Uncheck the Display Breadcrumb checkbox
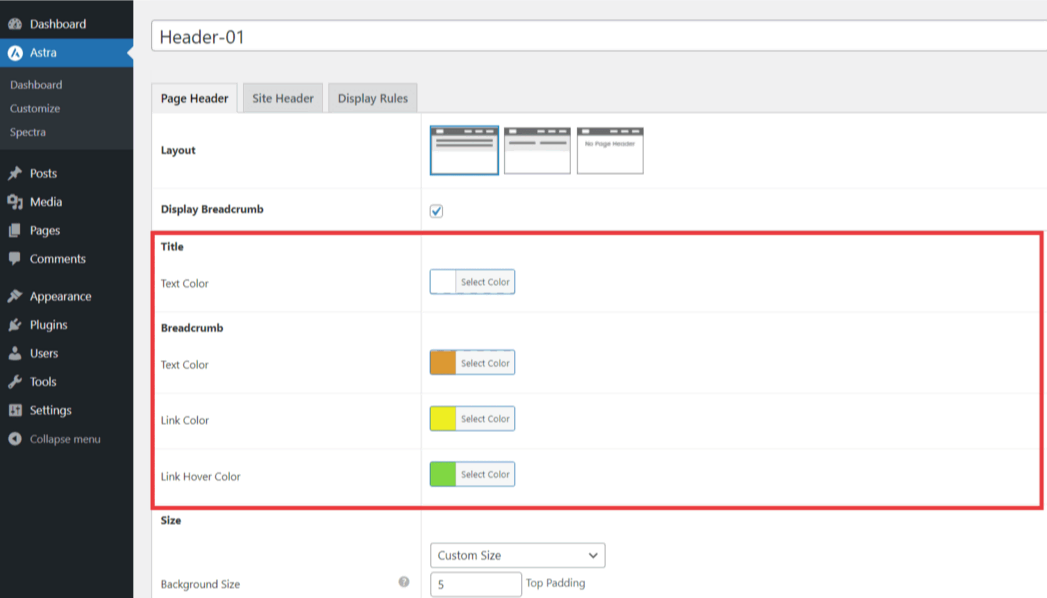Viewport: 1047px width, 598px height. click(436, 211)
